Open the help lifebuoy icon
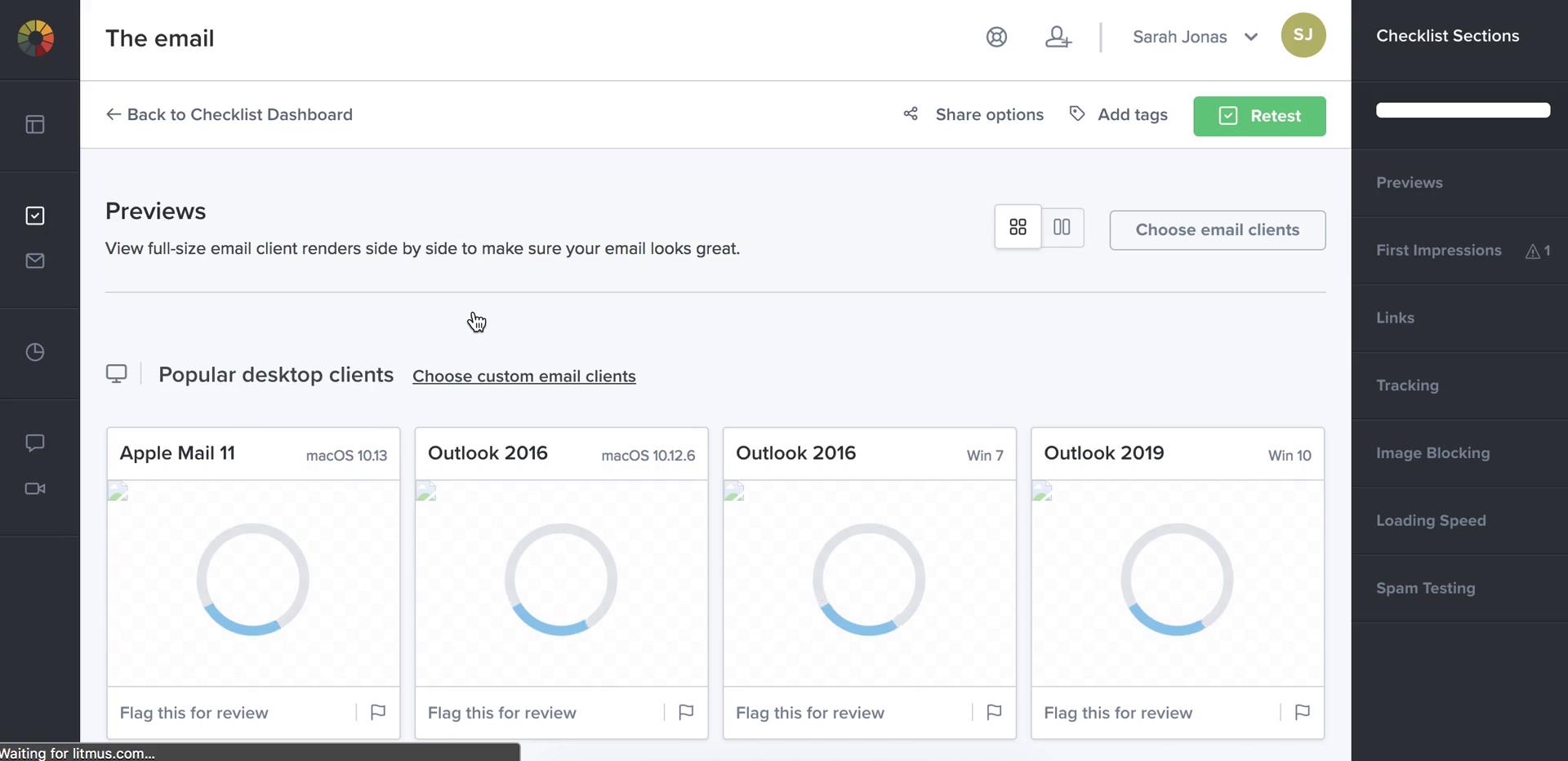The width and height of the screenshot is (1568, 761). point(996,37)
